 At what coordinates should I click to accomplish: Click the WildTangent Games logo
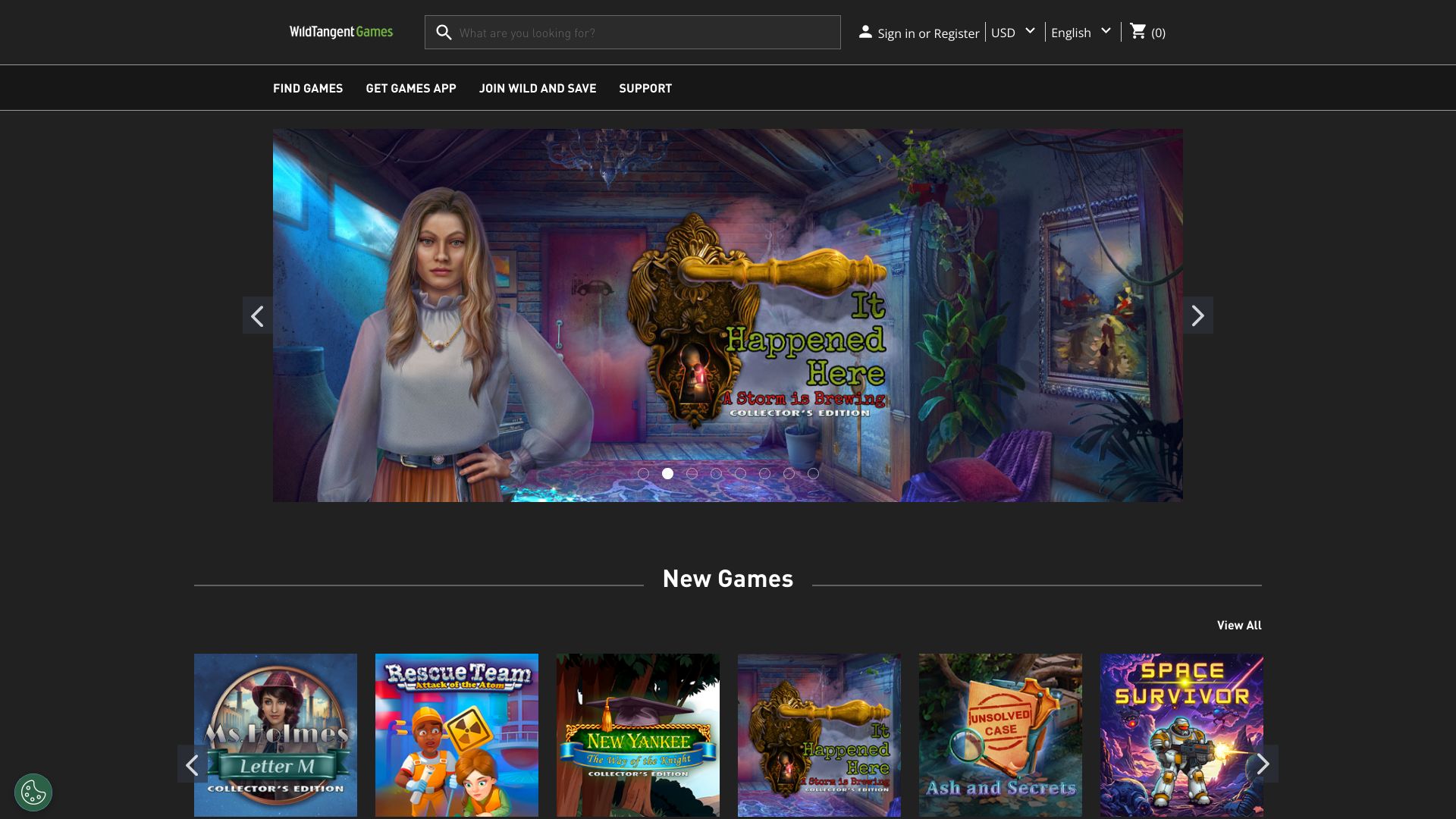341,32
